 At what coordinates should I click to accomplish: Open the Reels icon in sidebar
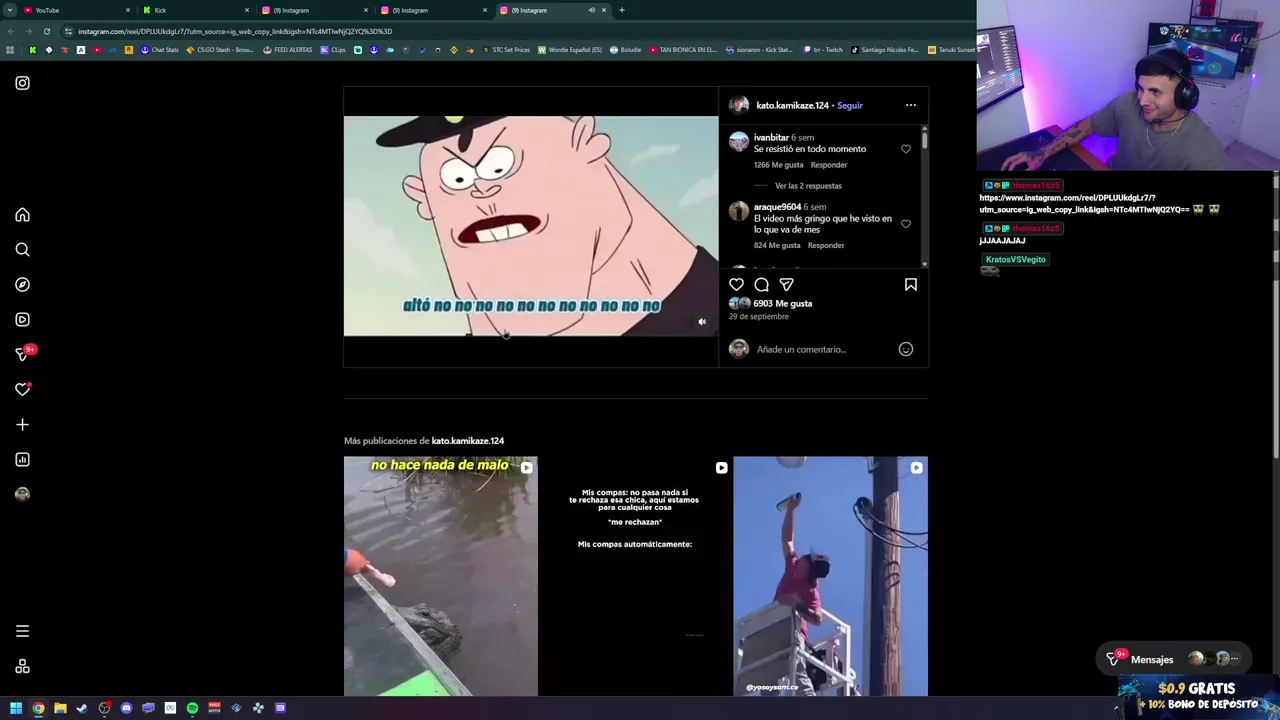click(22, 320)
